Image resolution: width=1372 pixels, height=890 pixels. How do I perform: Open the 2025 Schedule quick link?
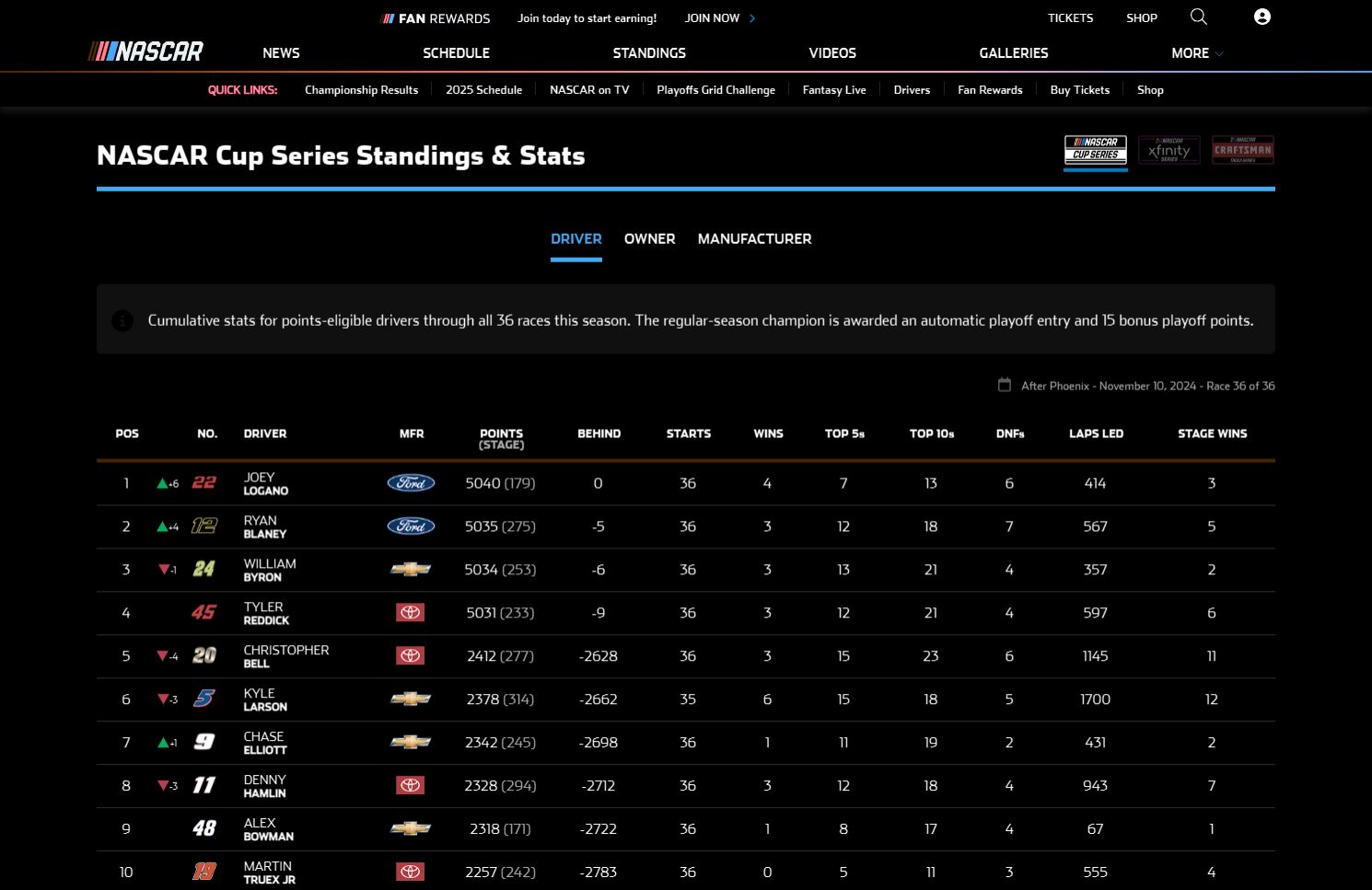483,90
